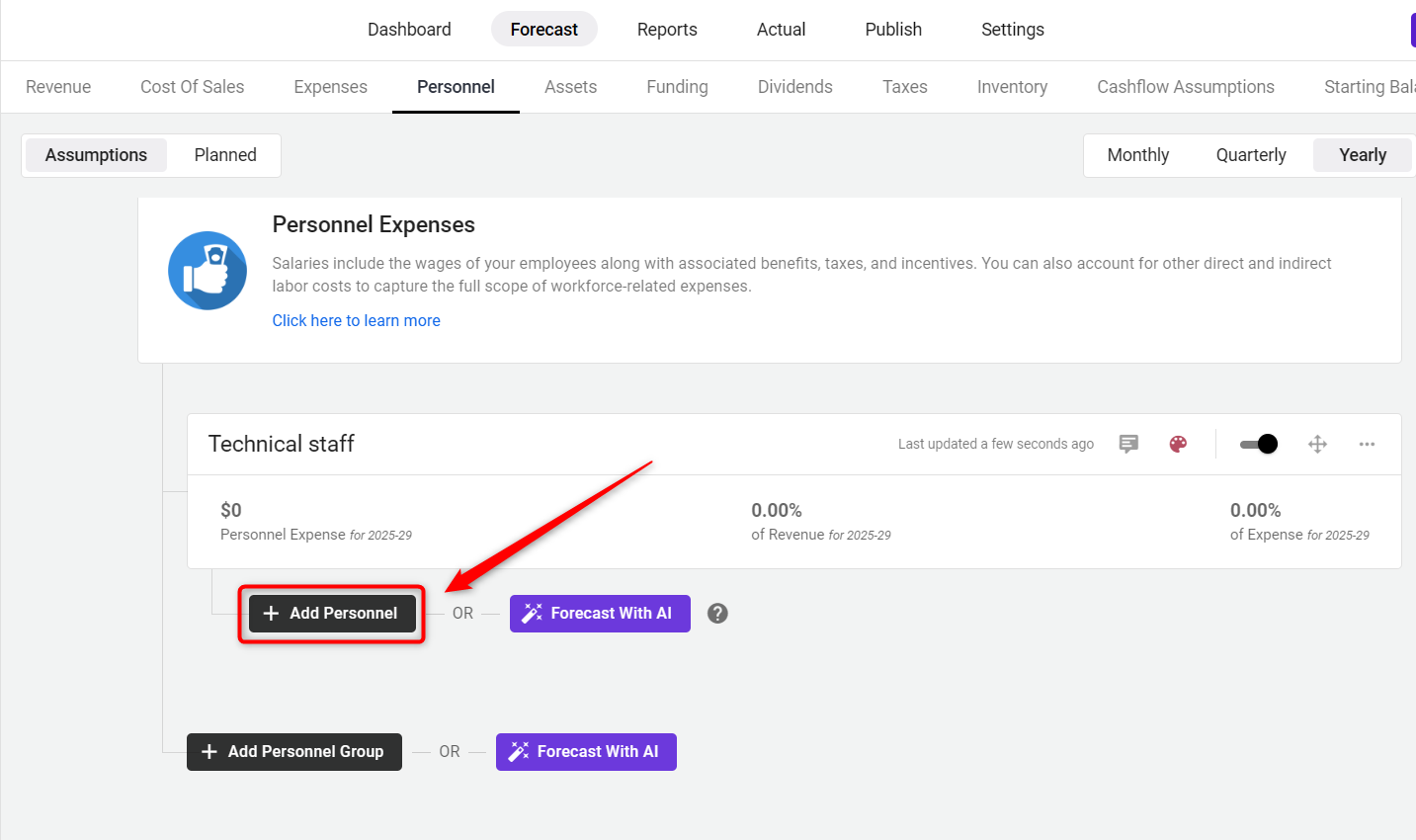
Task: Open the Planned tab
Action: coord(225,155)
